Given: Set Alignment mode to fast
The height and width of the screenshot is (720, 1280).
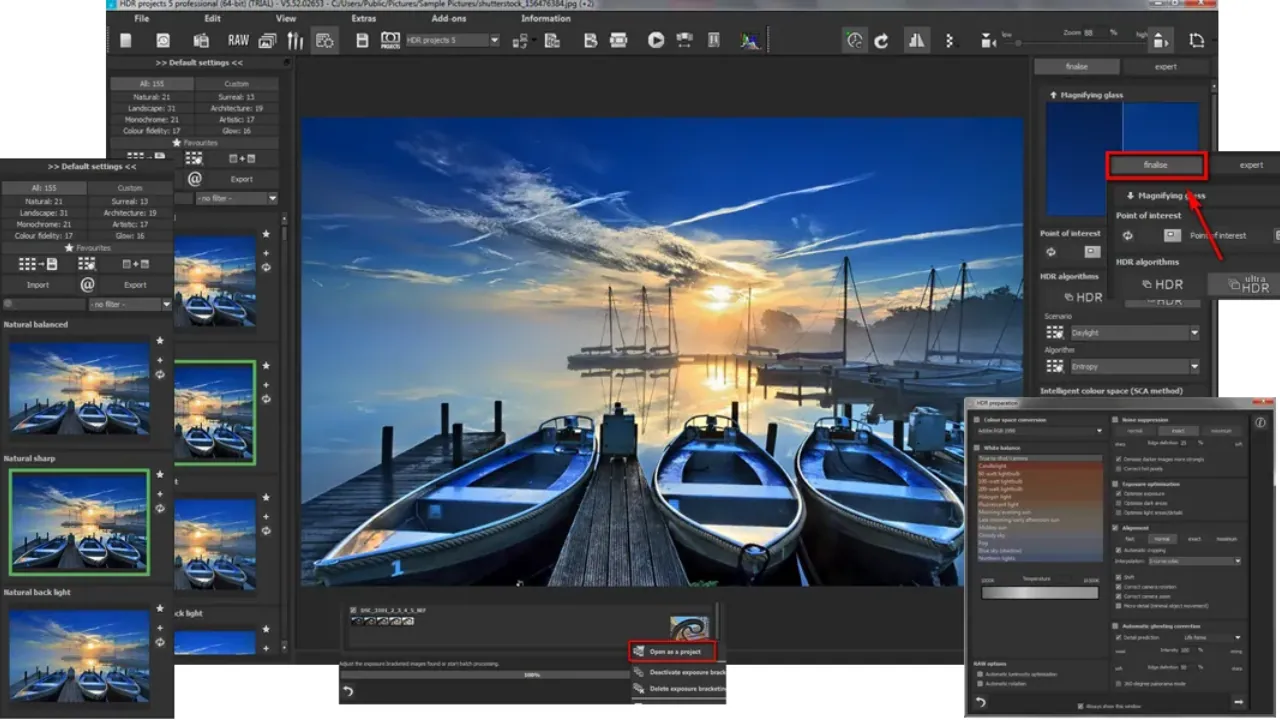Looking at the screenshot, I should coord(1129,539).
